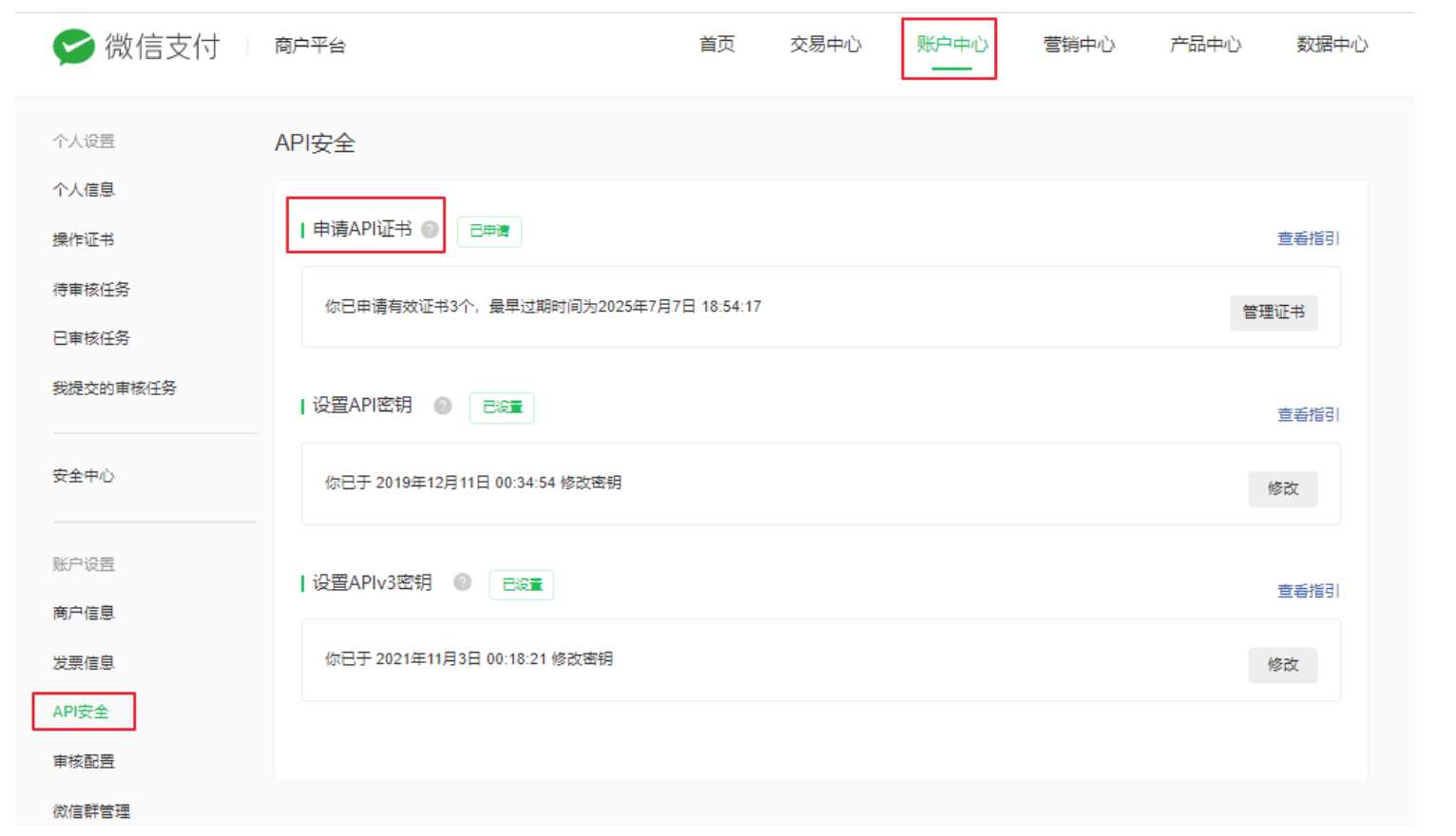Open 操作证书 in the sidebar
Viewport: 1456px width, 836px height.
coord(84,239)
